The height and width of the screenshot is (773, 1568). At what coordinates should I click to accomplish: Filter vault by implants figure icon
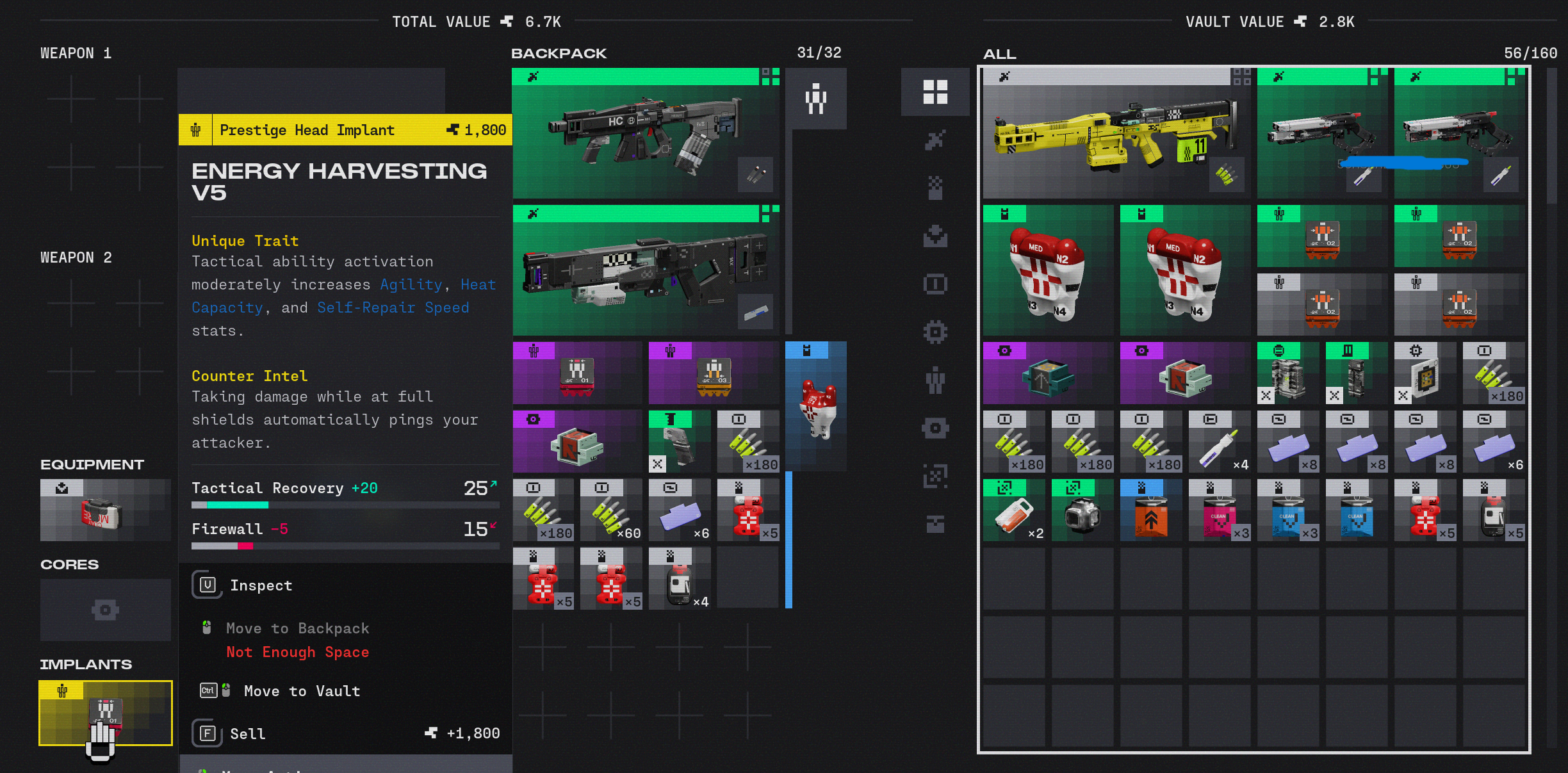coord(935,380)
